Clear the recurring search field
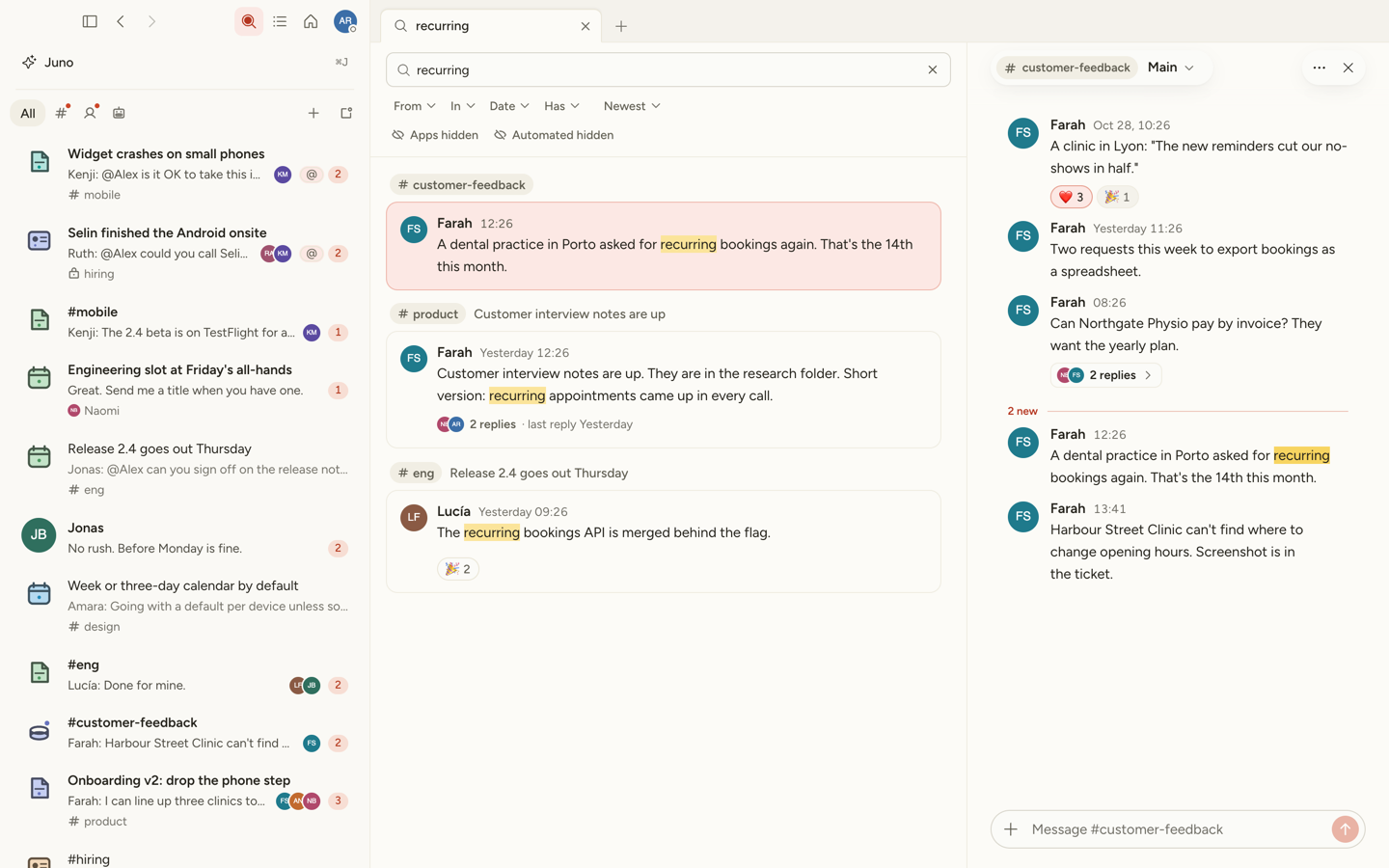The height and width of the screenshot is (868, 1389). 933,69
